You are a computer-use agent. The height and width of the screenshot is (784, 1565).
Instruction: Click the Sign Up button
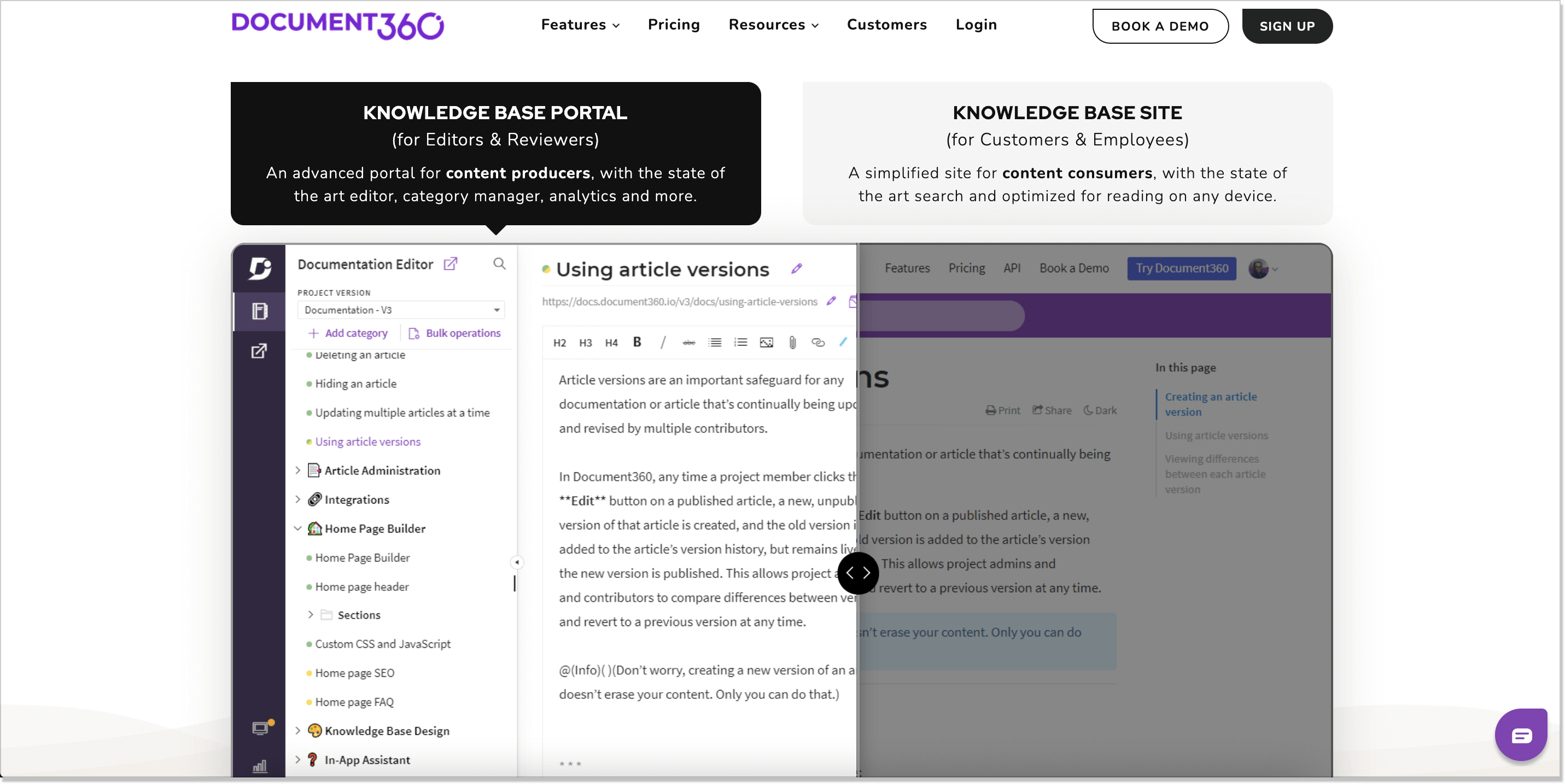click(x=1286, y=26)
